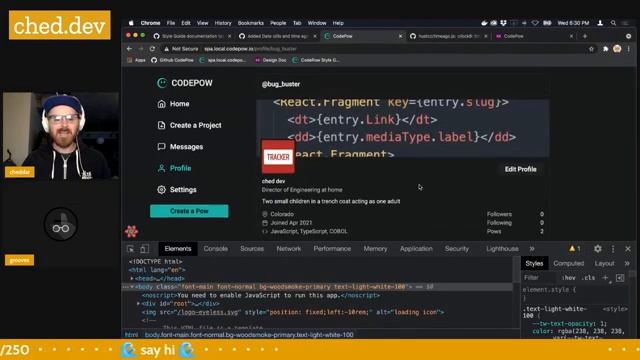640x360 pixels.
Task: Toggle the DevTools device toolbar icon
Action: [144, 249]
